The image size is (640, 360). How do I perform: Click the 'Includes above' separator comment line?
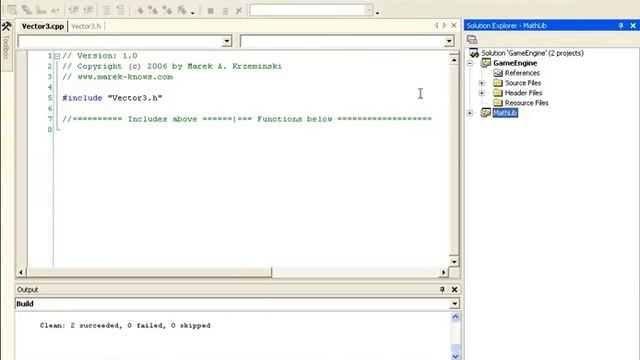[247, 119]
